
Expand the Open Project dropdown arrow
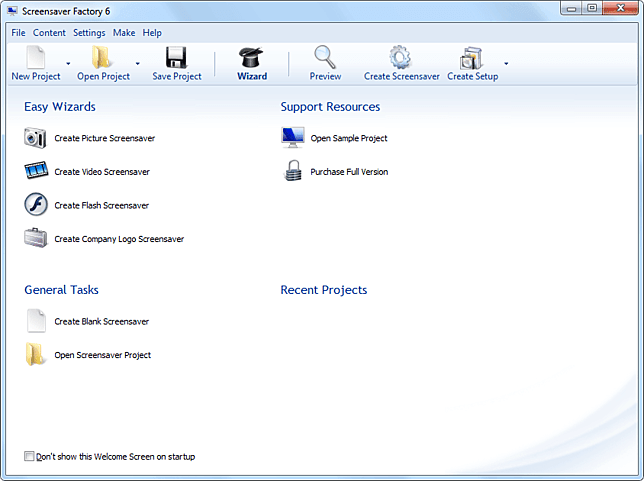(138, 64)
